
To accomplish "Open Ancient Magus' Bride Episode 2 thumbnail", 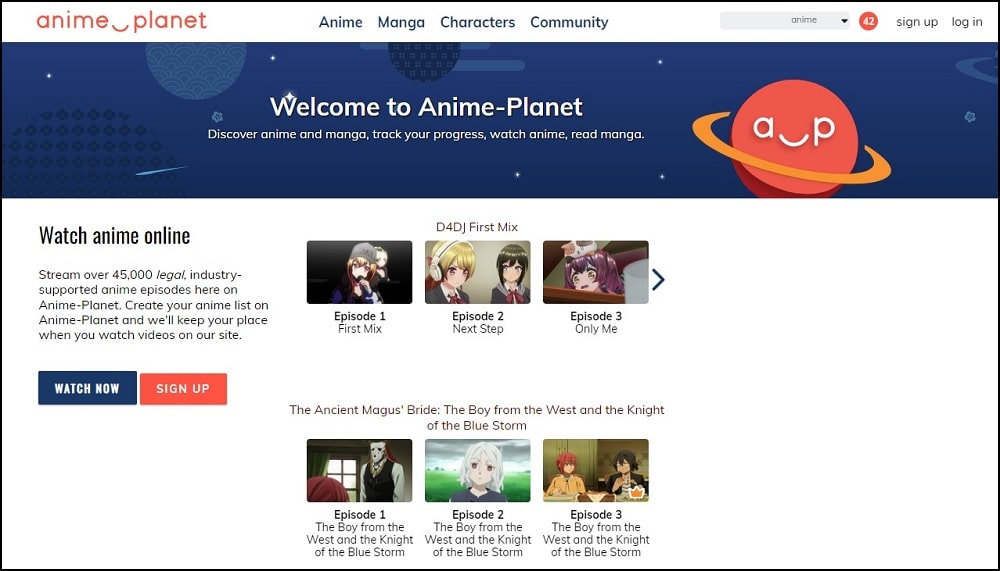I will (478, 470).
